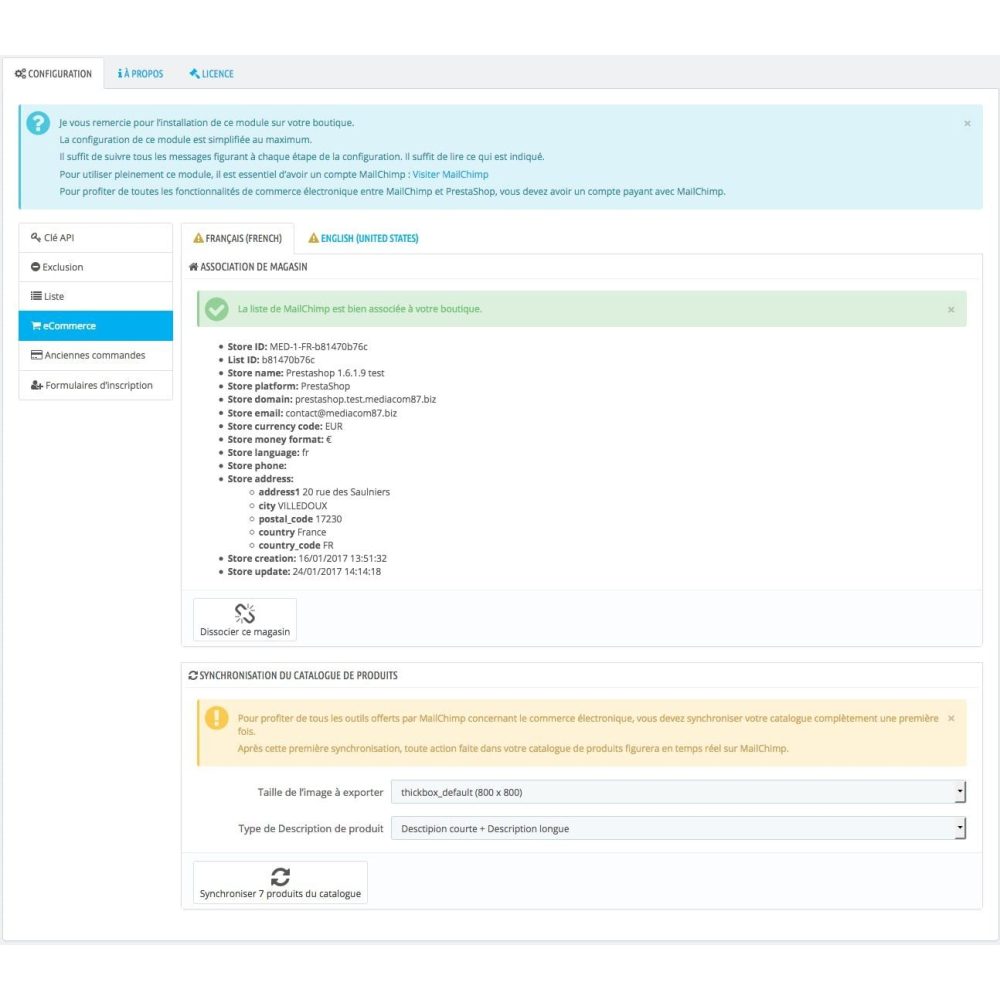
Task: Click the blue question mark info icon
Action: [38, 123]
